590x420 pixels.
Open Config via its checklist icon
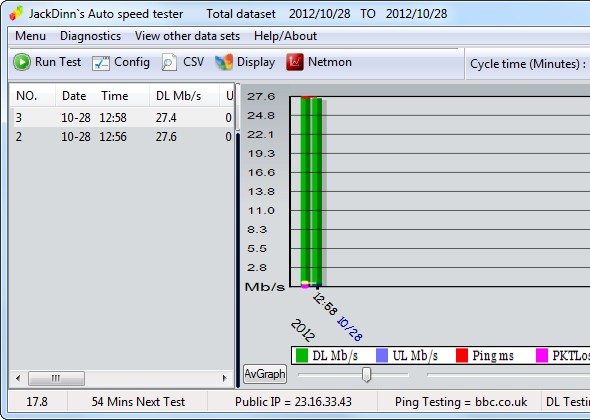(101, 63)
